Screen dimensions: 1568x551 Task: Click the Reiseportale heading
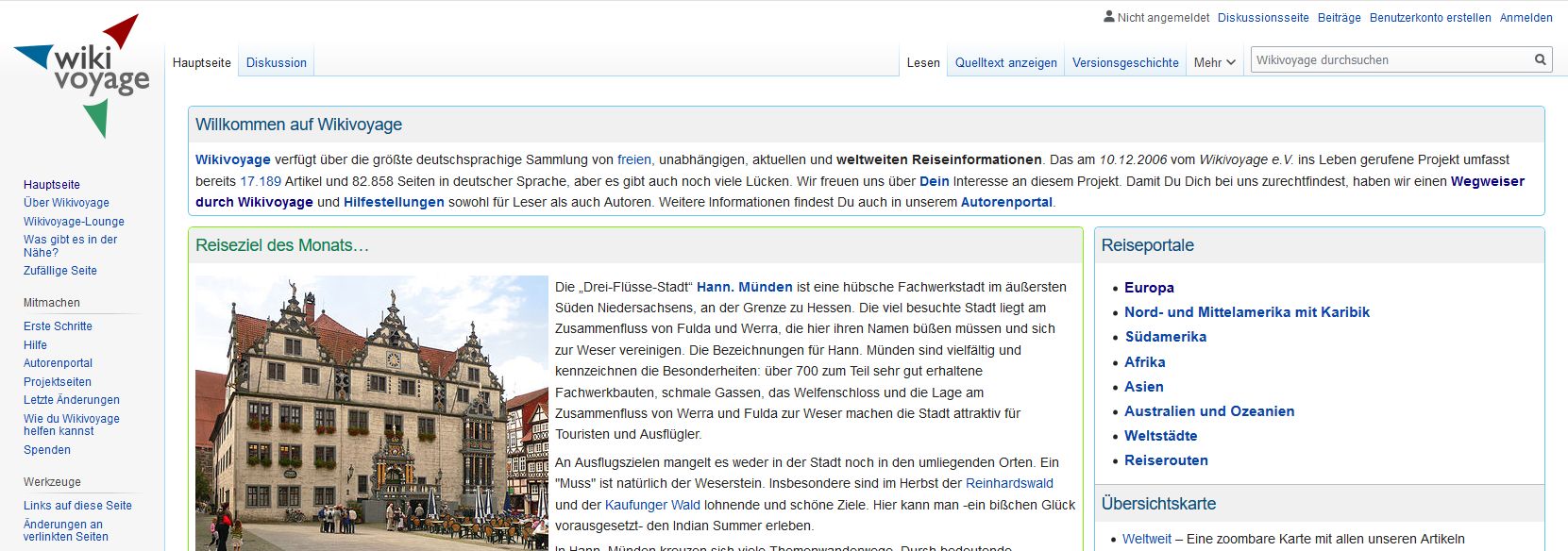(x=1148, y=245)
